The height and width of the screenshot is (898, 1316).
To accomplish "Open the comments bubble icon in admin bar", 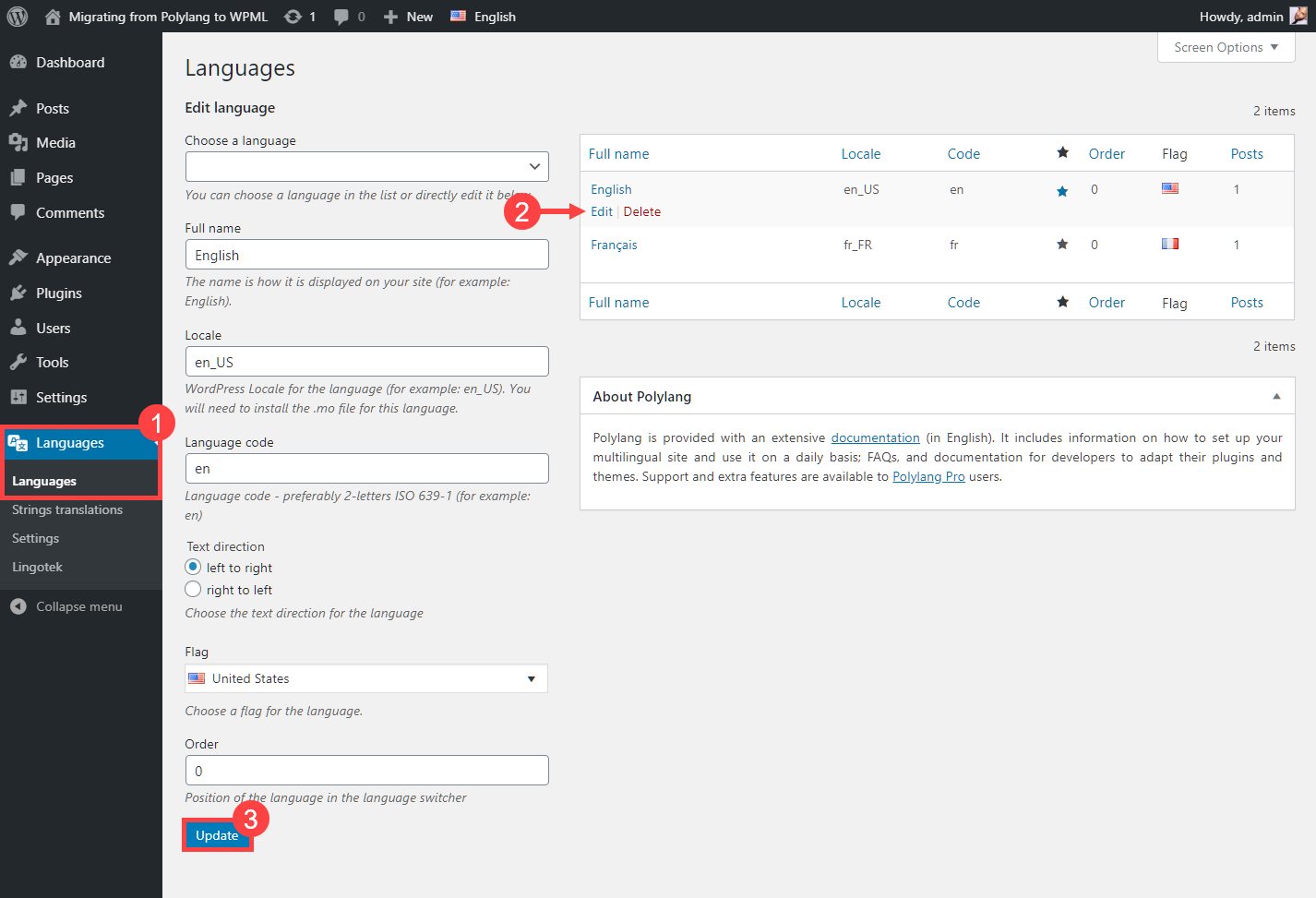I will click(341, 17).
